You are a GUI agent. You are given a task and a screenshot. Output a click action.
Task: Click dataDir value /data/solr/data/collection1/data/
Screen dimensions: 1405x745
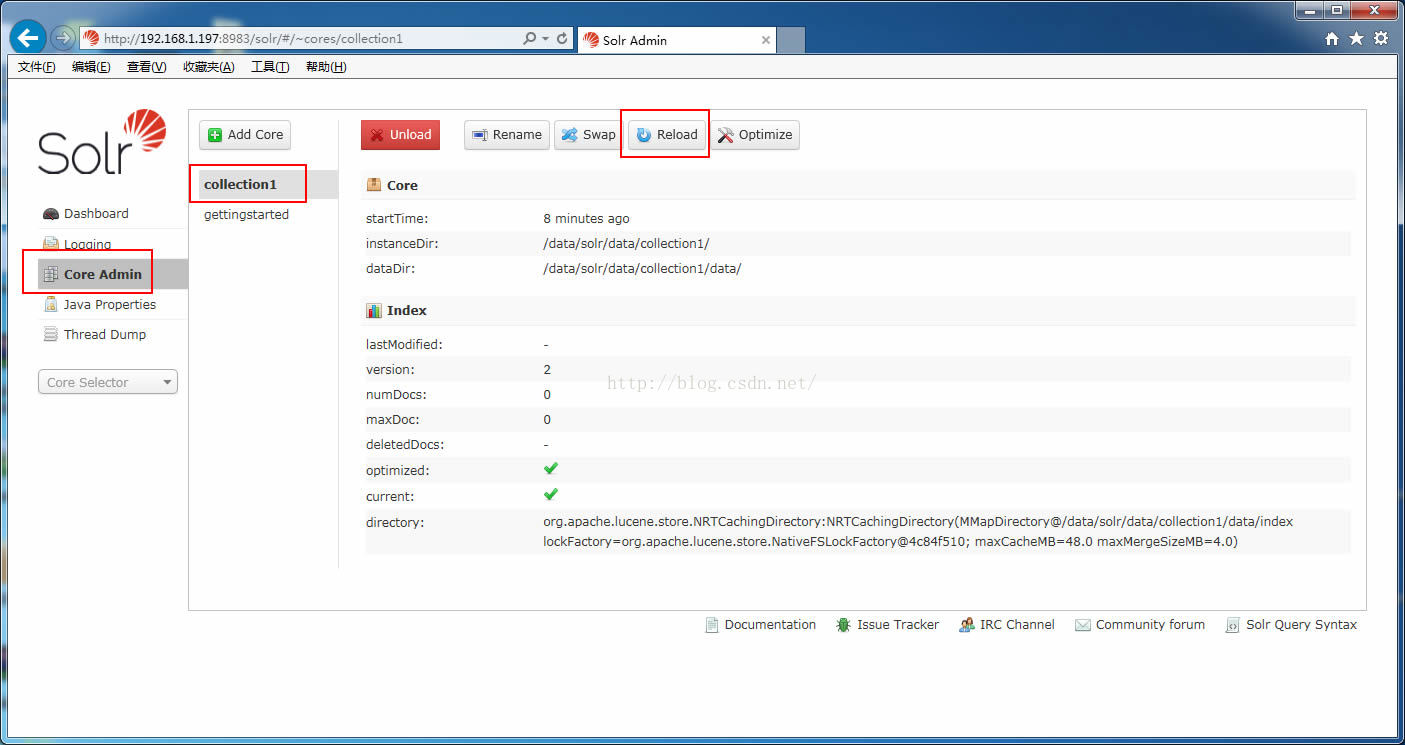642,268
